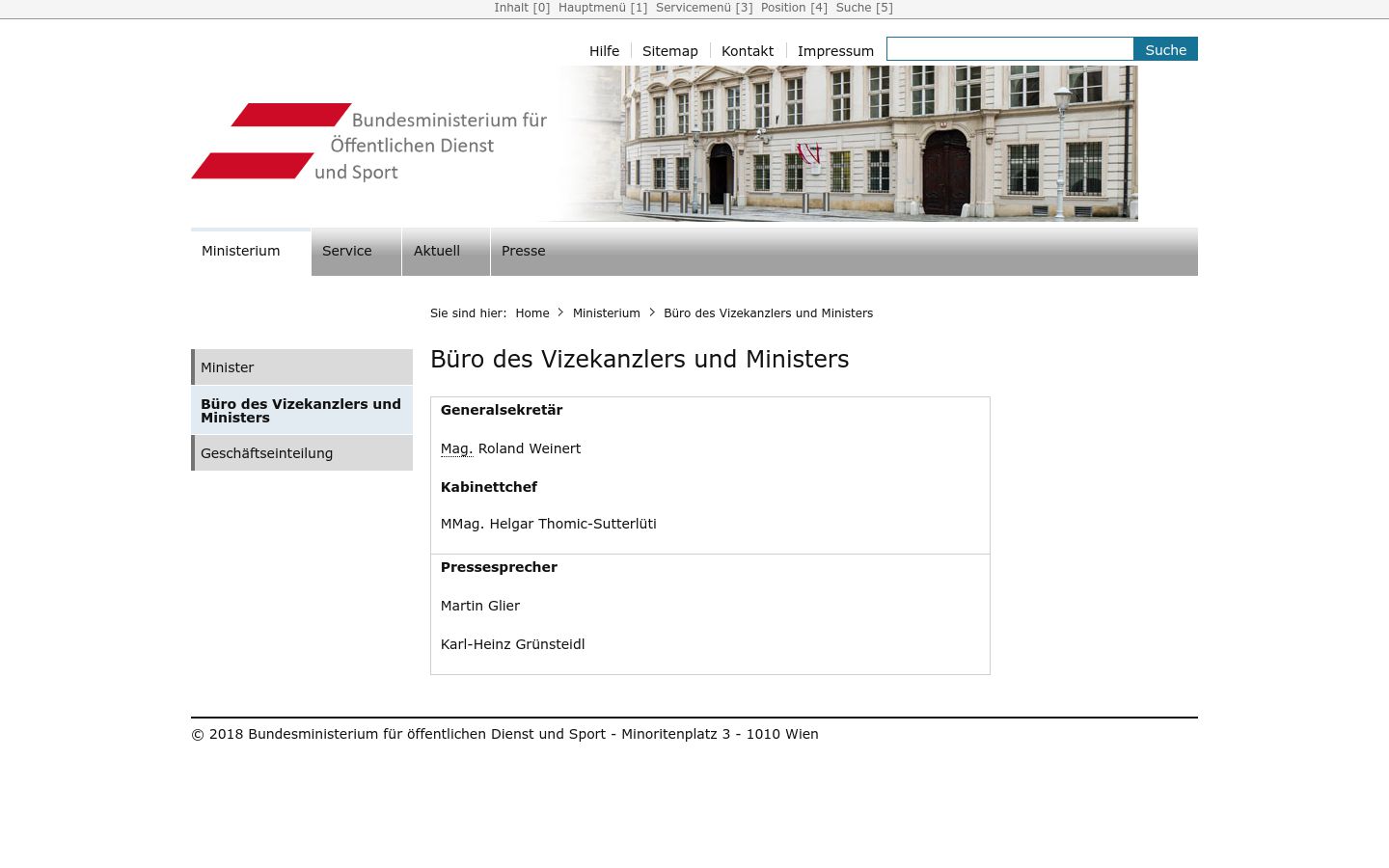1389x868 pixels.
Task: Click breadcrumb Büro des Vizekanzlers und Ministers
Action: 769,313
